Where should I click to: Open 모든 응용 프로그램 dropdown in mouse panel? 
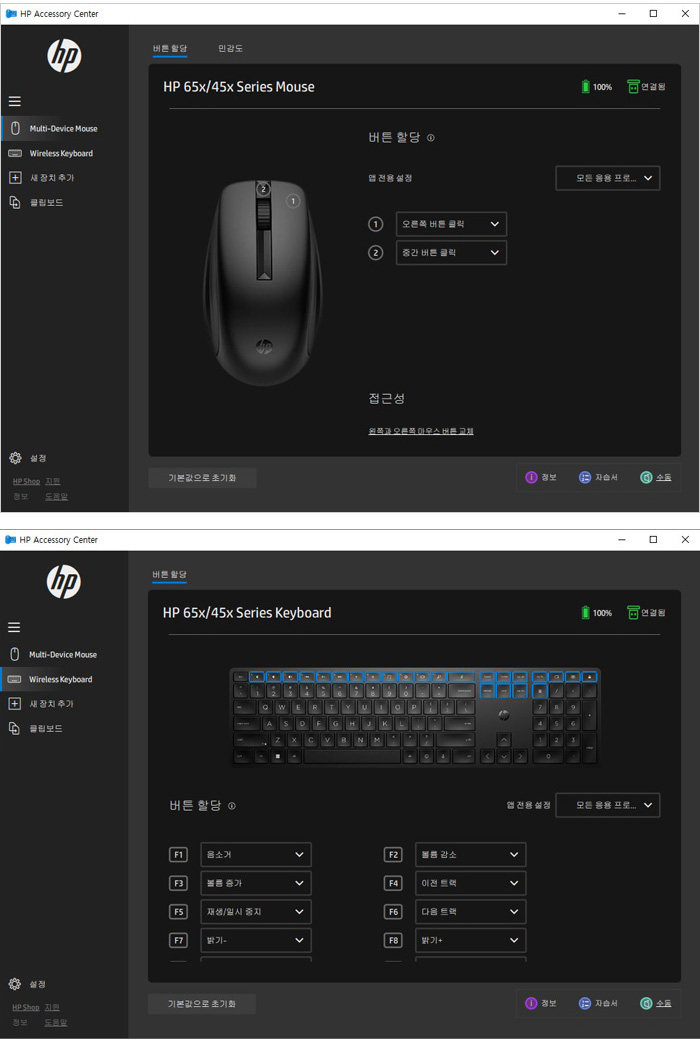tap(608, 178)
